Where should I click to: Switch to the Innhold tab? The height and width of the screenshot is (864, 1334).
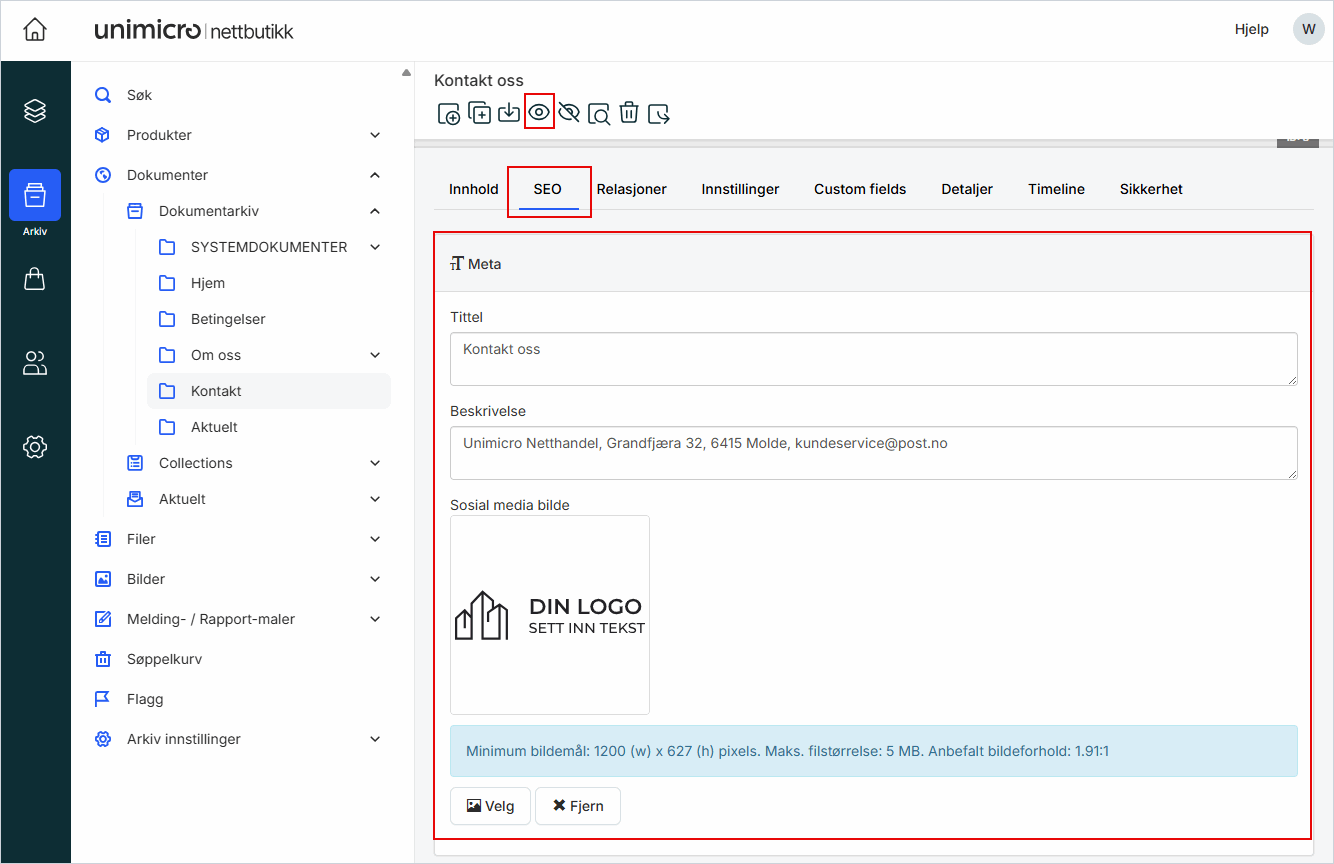473,189
